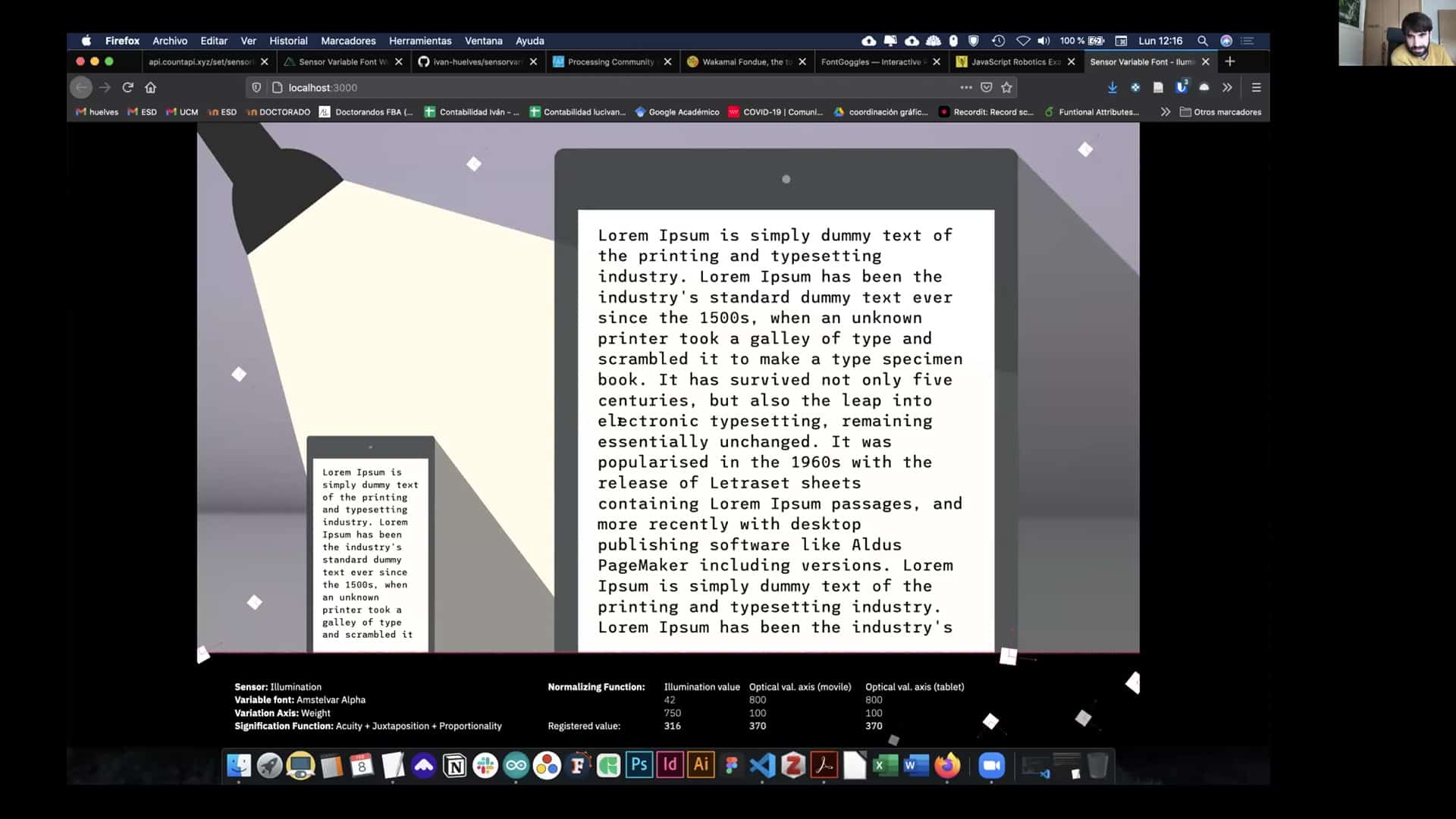Image resolution: width=1456 pixels, height=819 pixels.
Task: Open the Marcadores menu
Action: pyautogui.click(x=347, y=41)
